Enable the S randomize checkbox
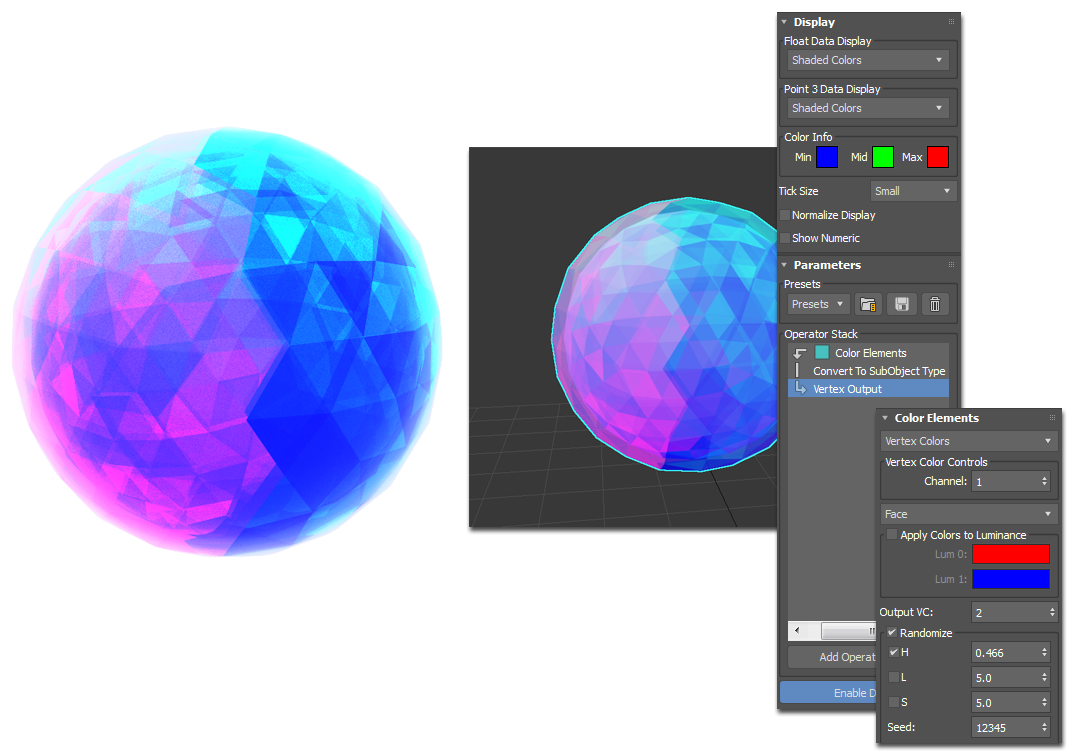 pos(894,702)
